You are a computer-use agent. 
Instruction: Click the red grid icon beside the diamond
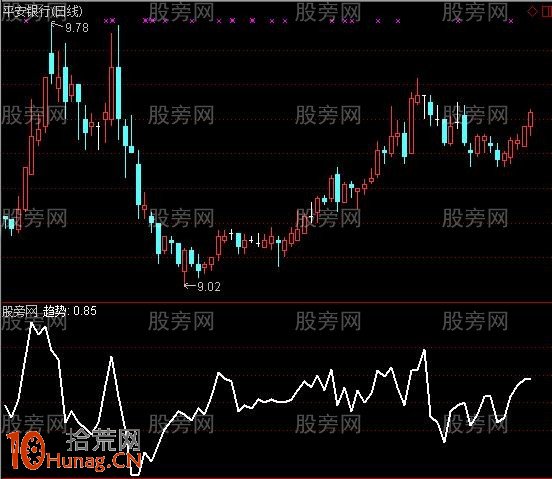547,12
